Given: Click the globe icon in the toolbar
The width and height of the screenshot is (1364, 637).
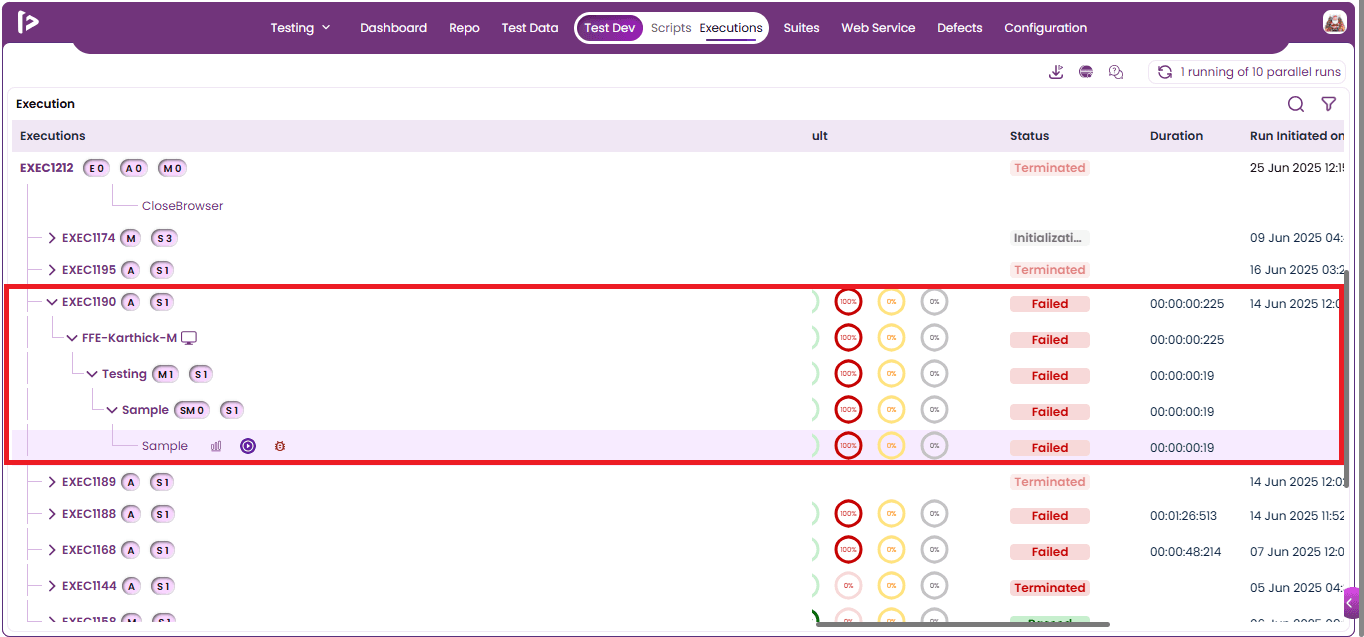Looking at the screenshot, I should (x=1086, y=72).
